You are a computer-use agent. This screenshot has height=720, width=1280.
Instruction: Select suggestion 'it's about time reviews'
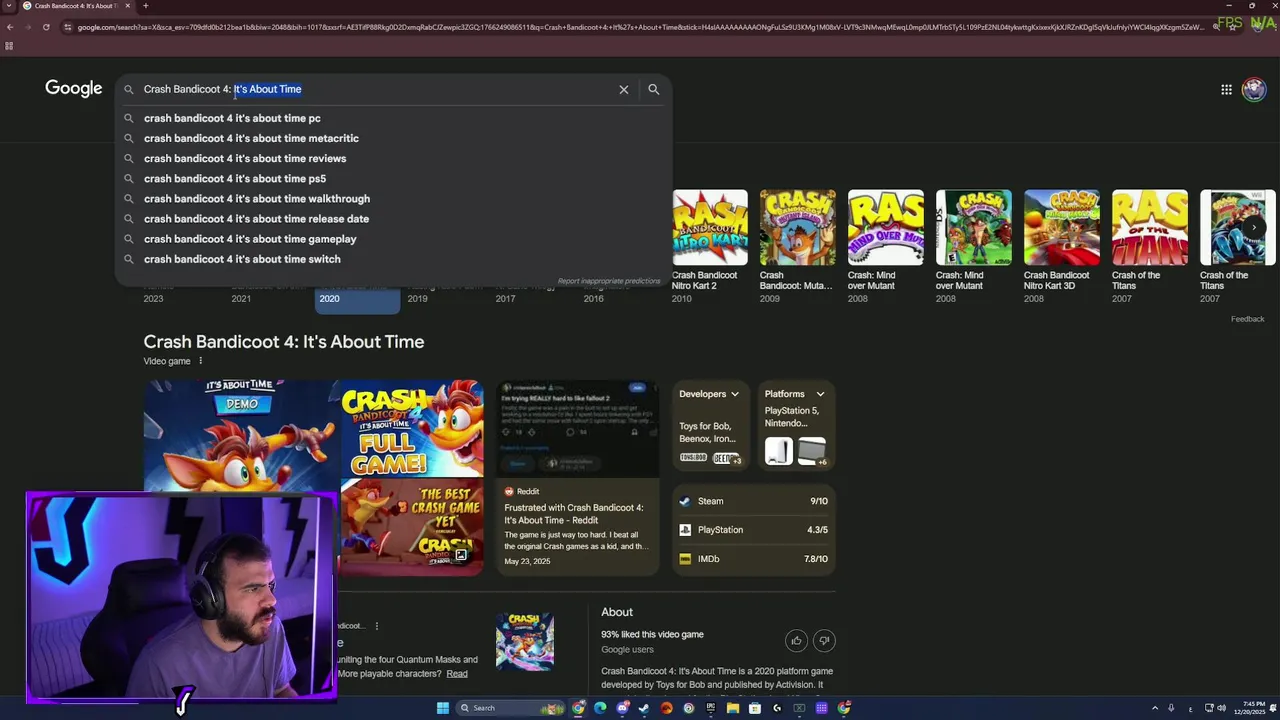point(245,158)
